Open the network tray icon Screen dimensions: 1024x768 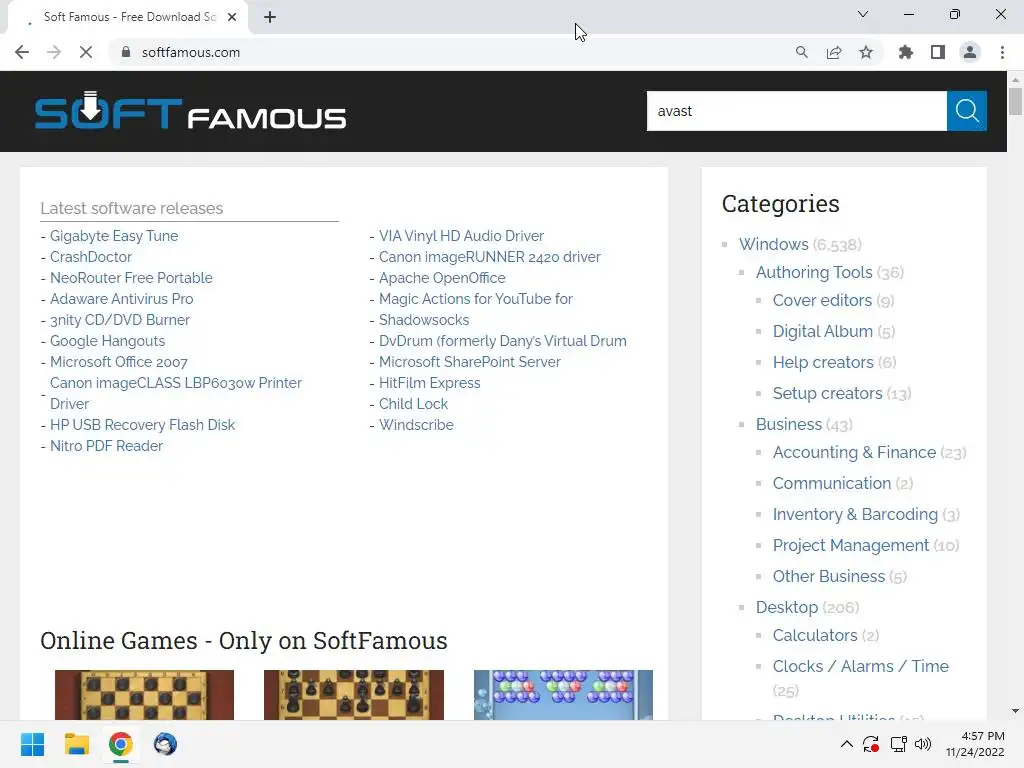click(899, 744)
